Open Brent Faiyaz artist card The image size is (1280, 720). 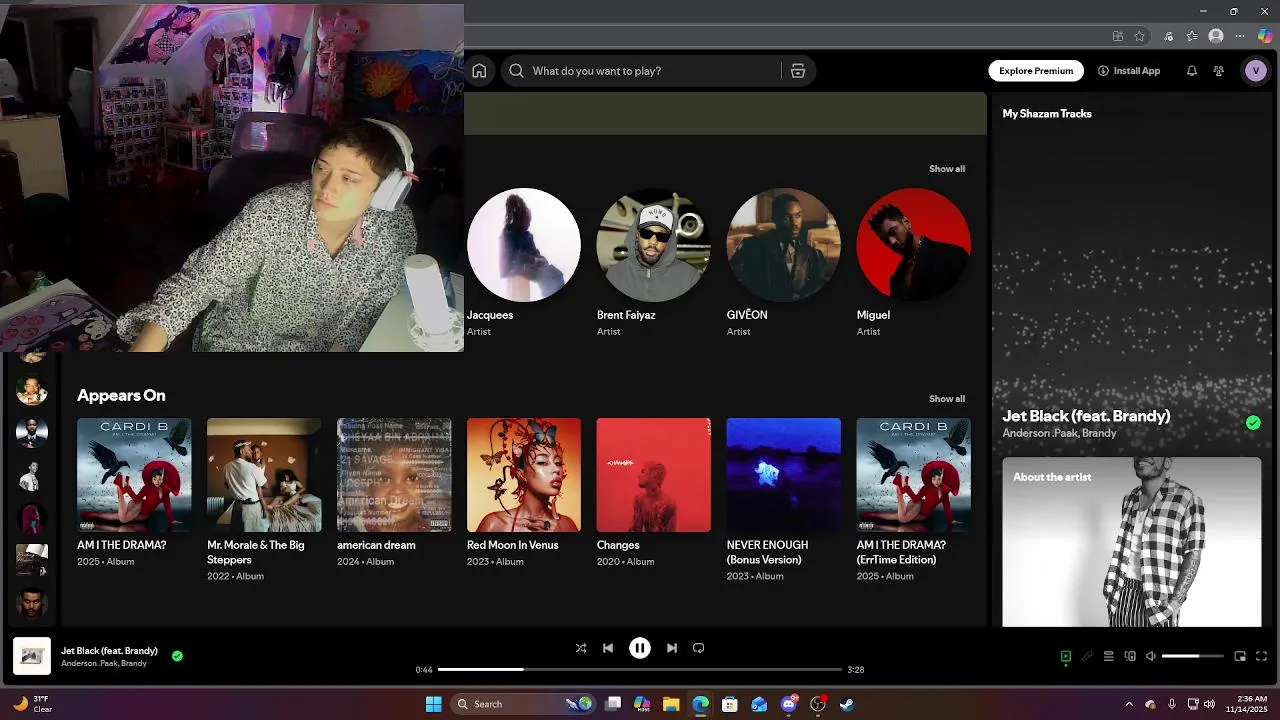(x=654, y=262)
